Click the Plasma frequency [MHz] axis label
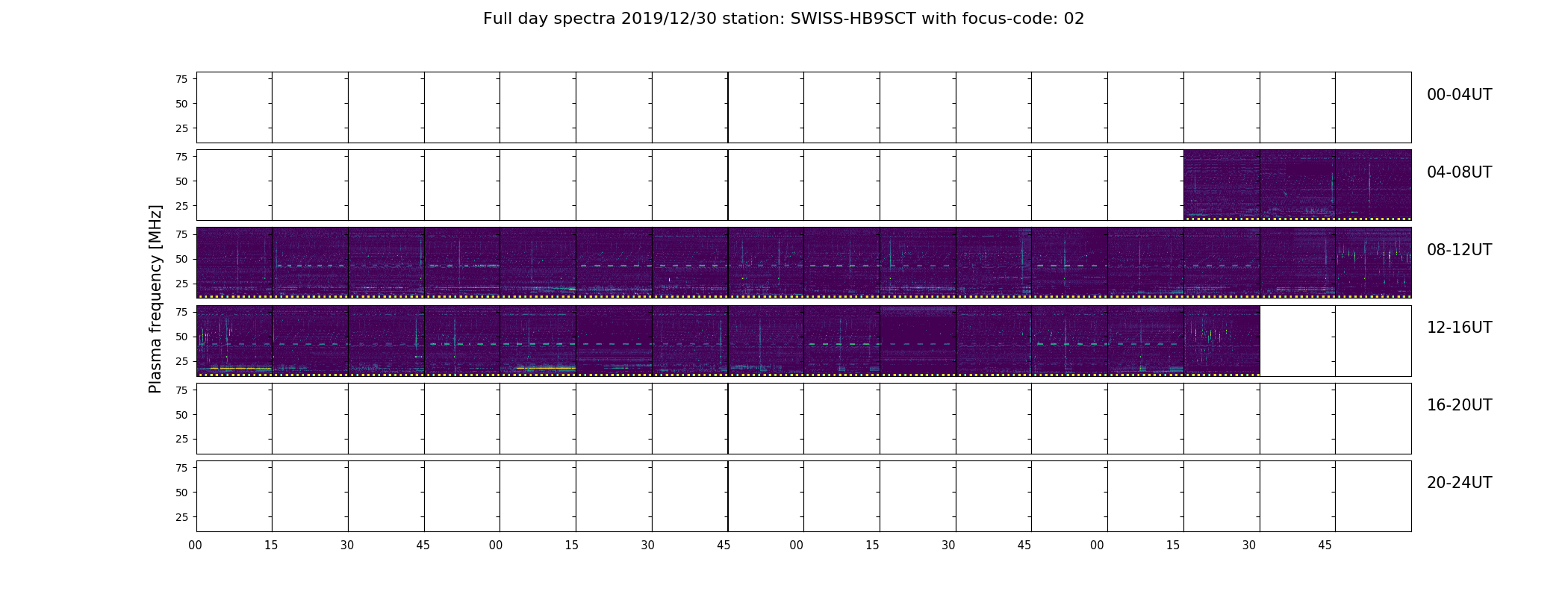 coord(155,299)
